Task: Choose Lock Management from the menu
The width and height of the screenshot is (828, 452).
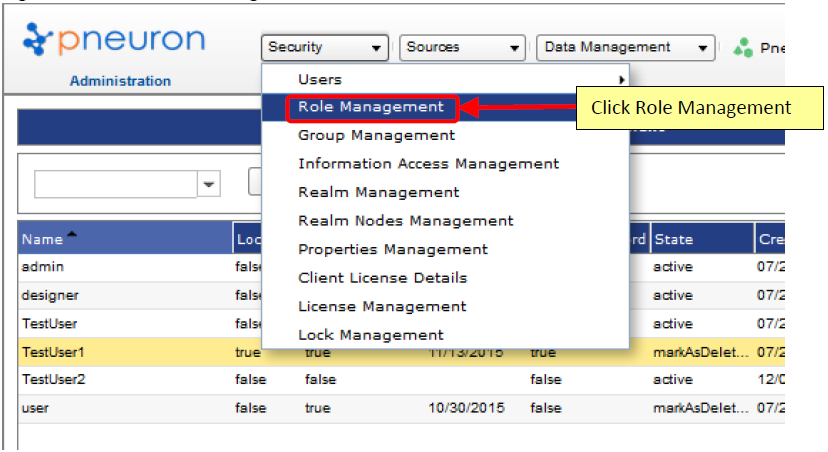Action: coord(371,335)
